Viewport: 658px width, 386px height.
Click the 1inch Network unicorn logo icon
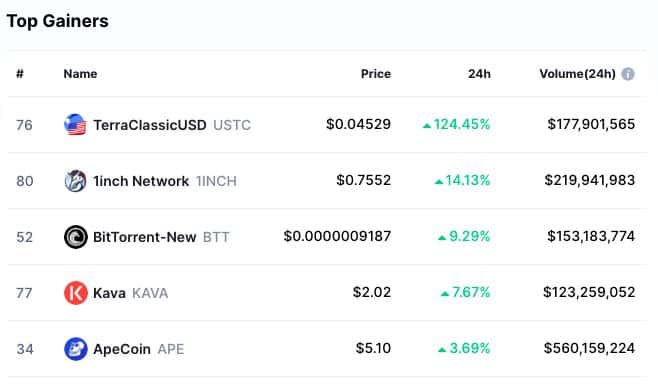tap(76, 181)
